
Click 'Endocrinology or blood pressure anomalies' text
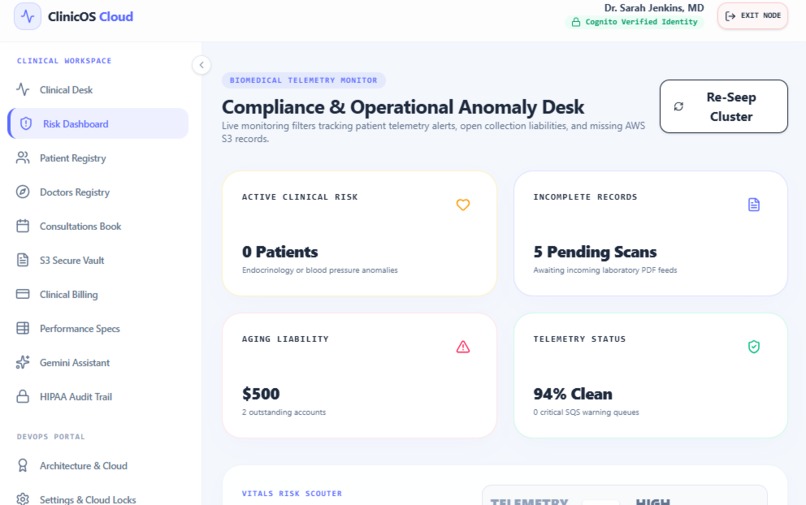click(320, 270)
